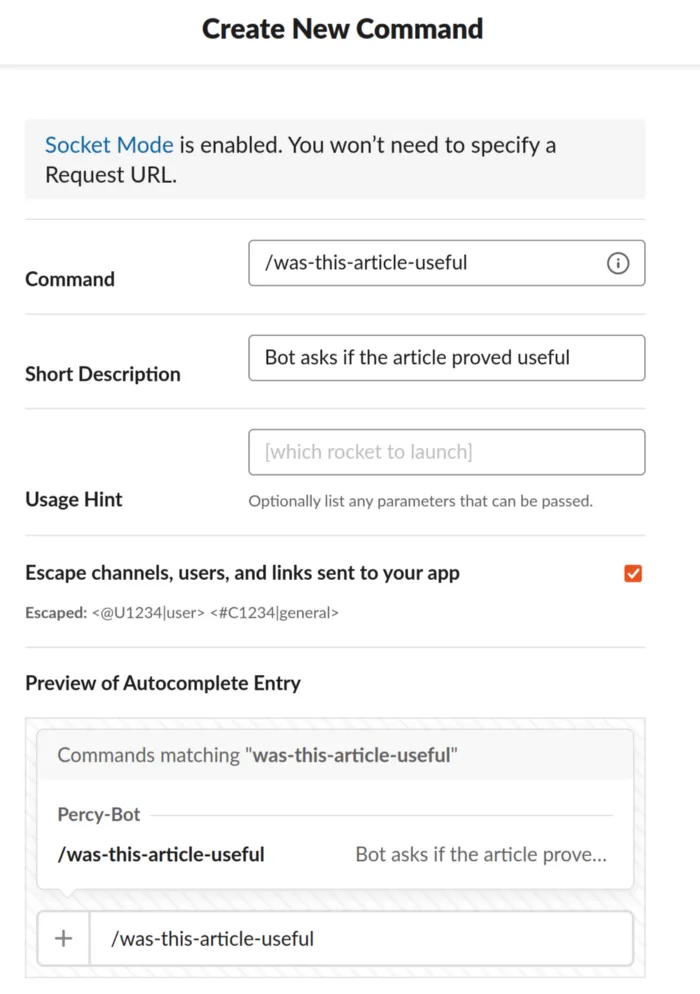The image size is (700, 994).
Task: Click inside the Command input field
Action: 420,263
